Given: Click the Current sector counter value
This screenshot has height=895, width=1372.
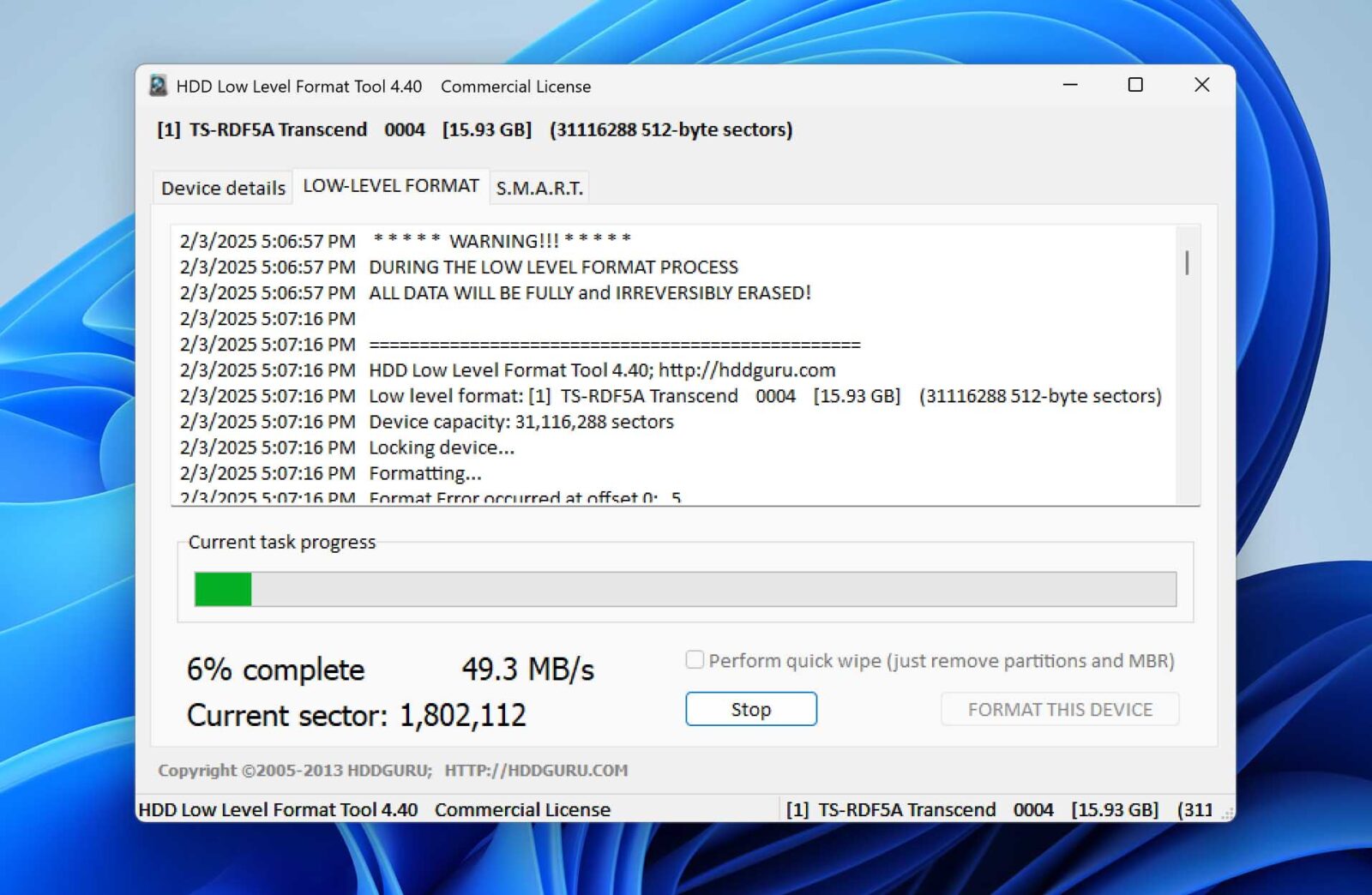Looking at the screenshot, I should (463, 715).
